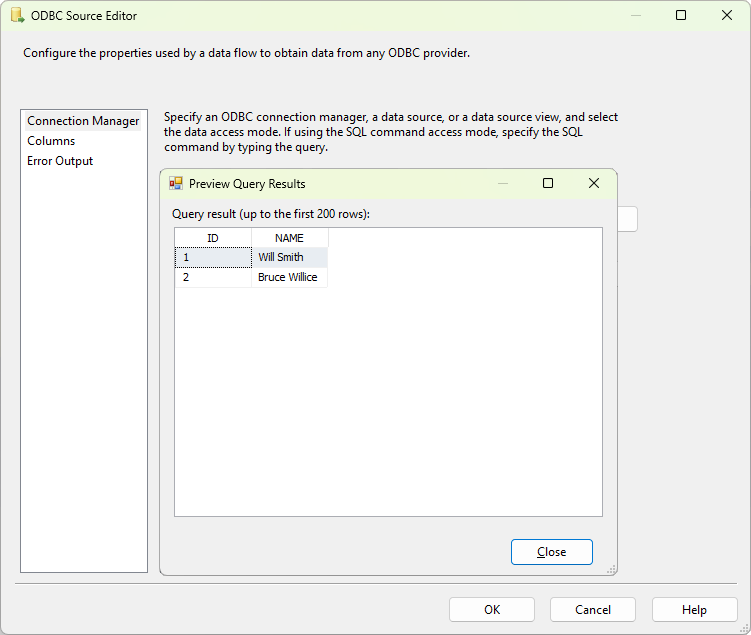This screenshot has width=751, height=635.
Task: Select the Connection Manager page
Action: click(x=83, y=121)
